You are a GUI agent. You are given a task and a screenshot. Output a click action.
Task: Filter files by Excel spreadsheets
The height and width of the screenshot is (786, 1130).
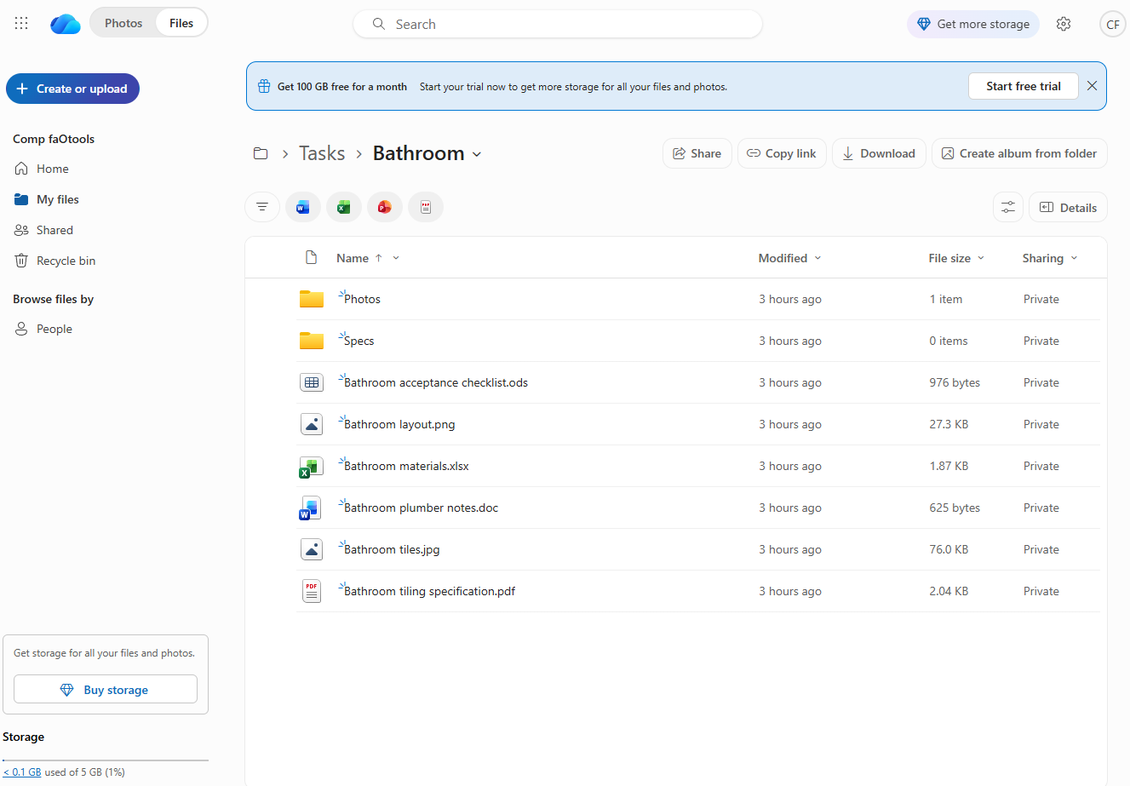pos(344,207)
